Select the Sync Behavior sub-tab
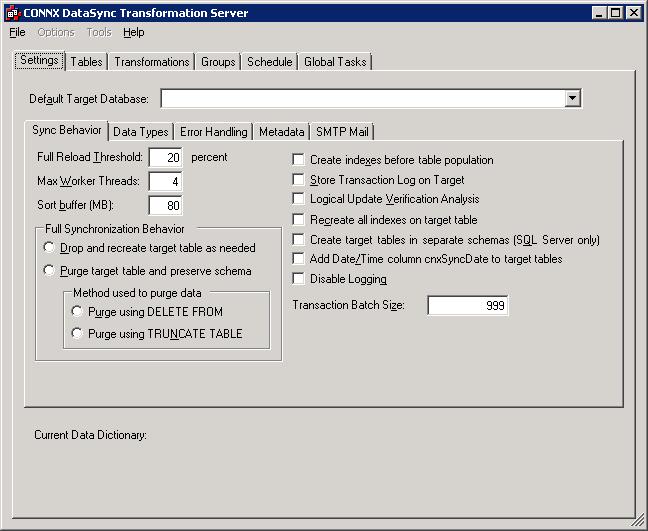The width and height of the screenshot is (648, 531). point(67,130)
